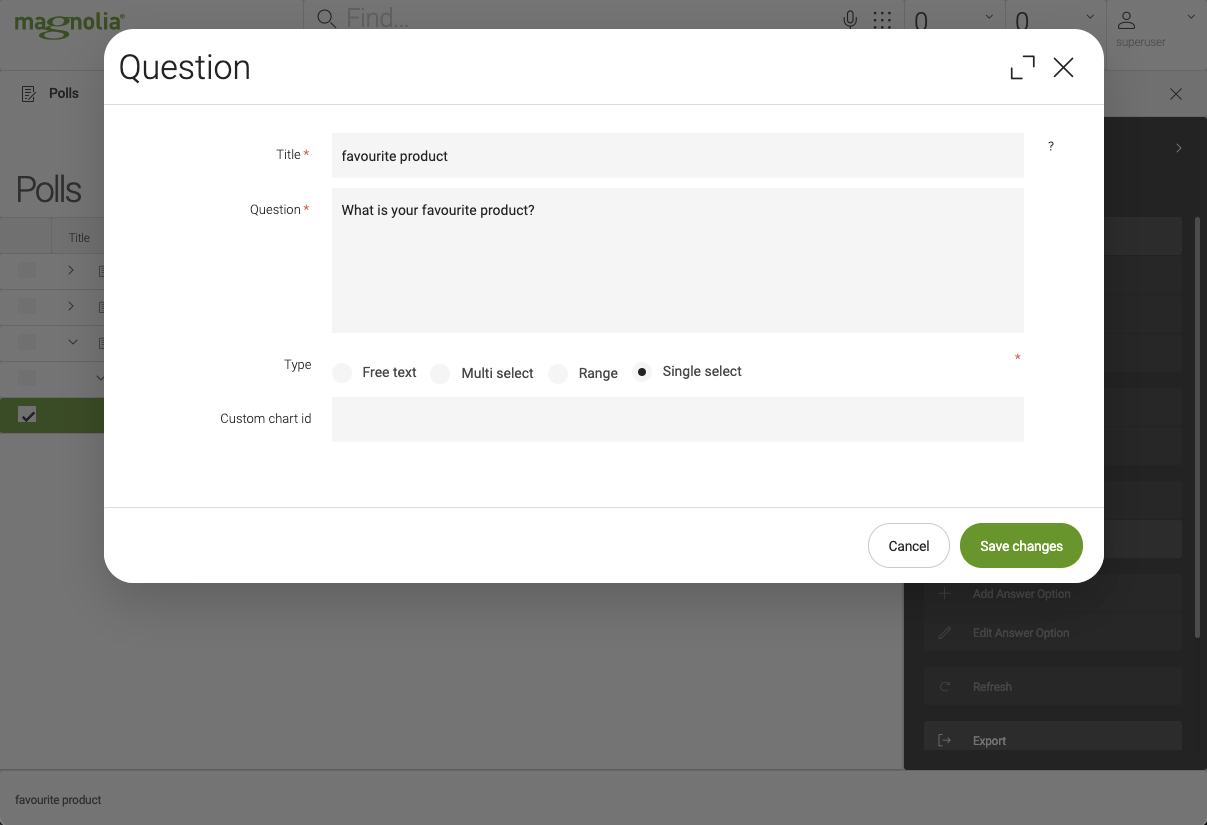Image resolution: width=1207 pixels, height=825 pixels.
Task: Open the superuser account dropdown arrow
Action: [x=1190, y=17]
